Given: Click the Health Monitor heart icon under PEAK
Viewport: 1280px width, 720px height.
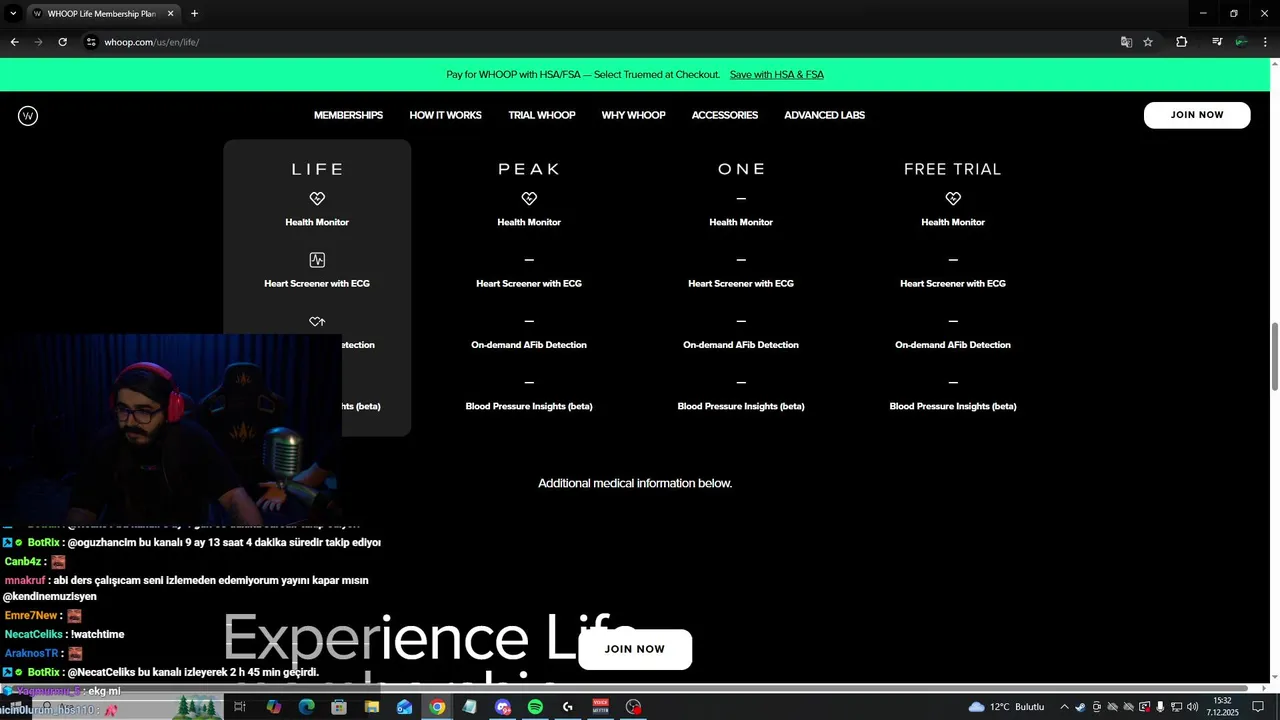Looking at the screenshot, I should click(529, 198).
